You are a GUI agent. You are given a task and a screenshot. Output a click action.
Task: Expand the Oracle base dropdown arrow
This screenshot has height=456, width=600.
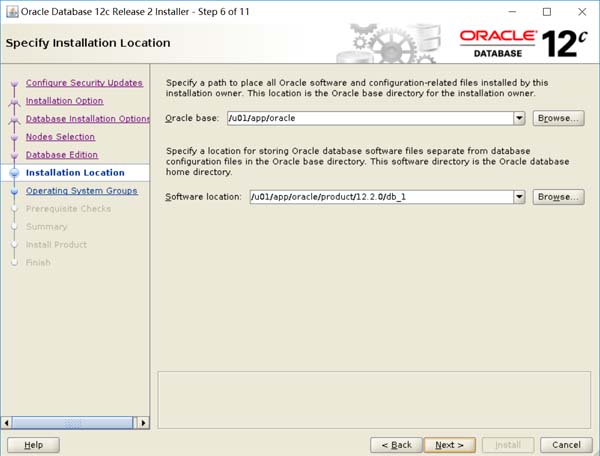[519, 118]
